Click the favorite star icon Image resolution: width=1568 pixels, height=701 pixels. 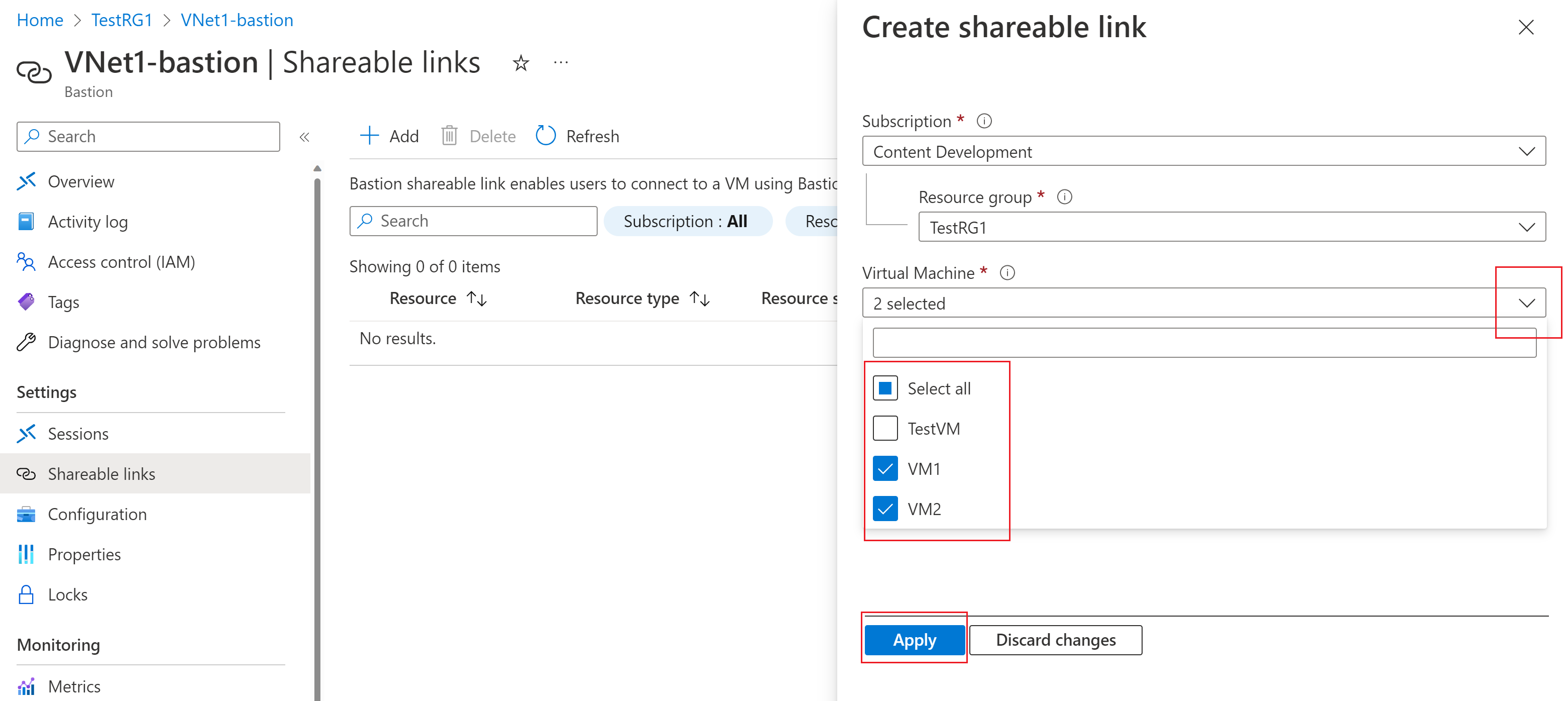point(520,63)
